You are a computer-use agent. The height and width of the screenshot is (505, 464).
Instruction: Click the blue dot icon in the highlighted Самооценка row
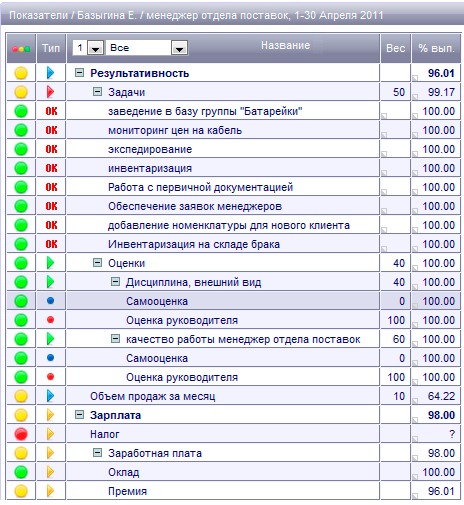51,301
